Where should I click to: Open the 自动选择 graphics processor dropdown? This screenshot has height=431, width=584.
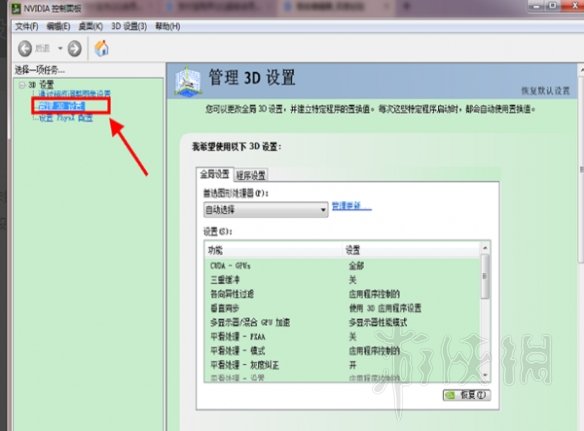(x=266, y=210)
